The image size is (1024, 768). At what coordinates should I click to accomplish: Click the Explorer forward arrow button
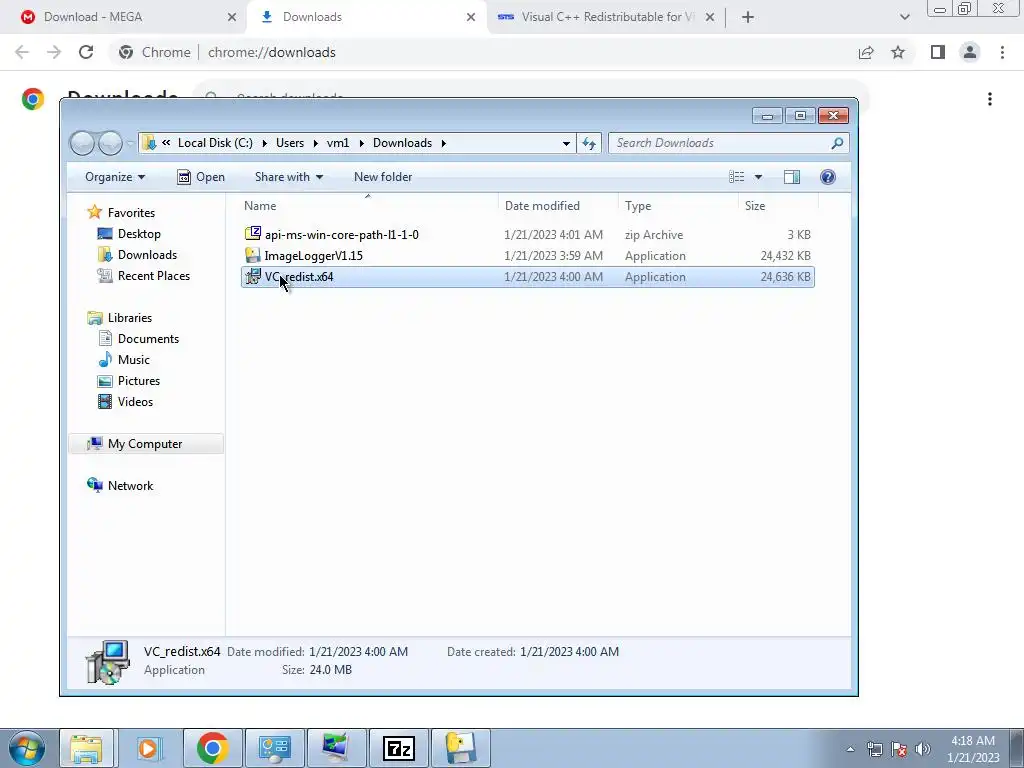click(110, 143)
